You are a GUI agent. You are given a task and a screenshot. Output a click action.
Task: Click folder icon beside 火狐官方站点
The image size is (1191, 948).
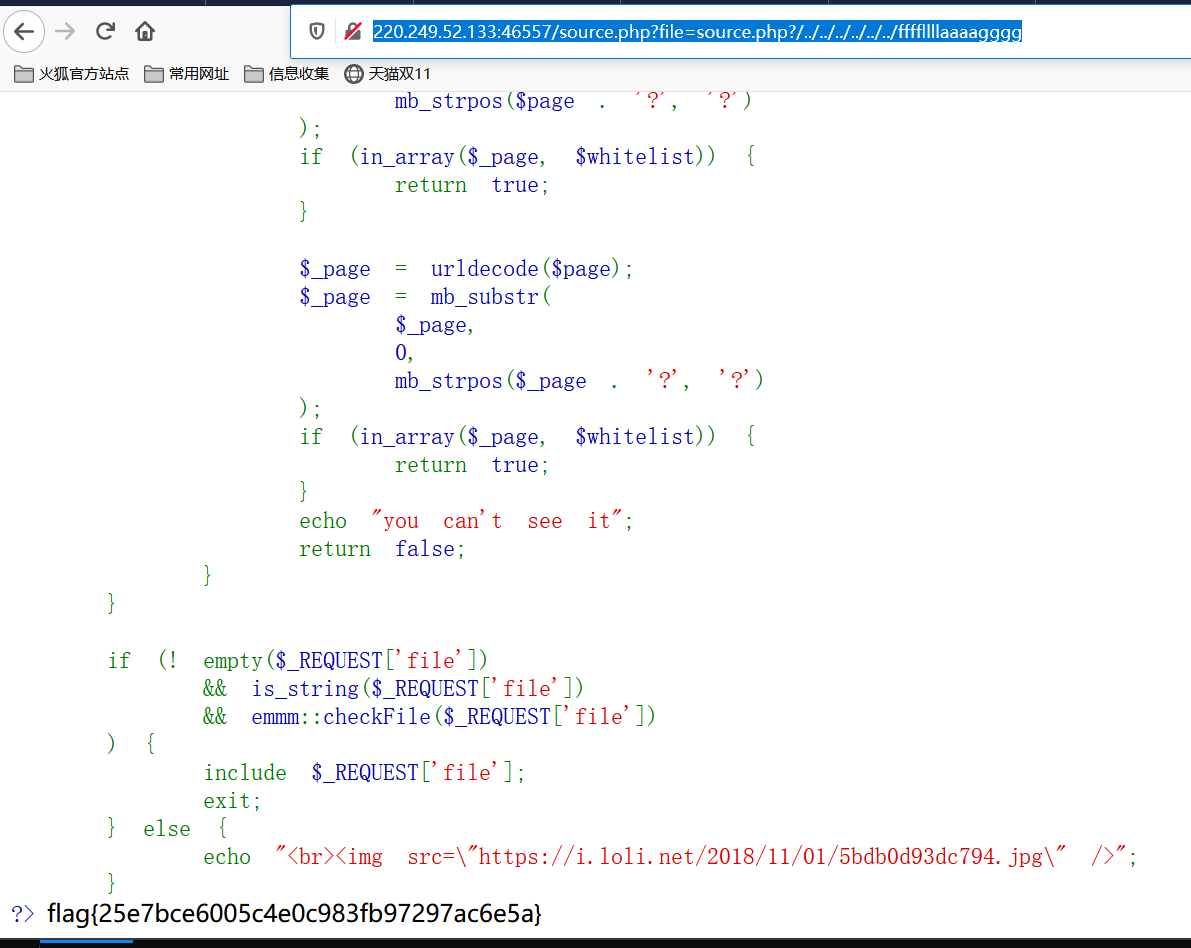(24, 74)
